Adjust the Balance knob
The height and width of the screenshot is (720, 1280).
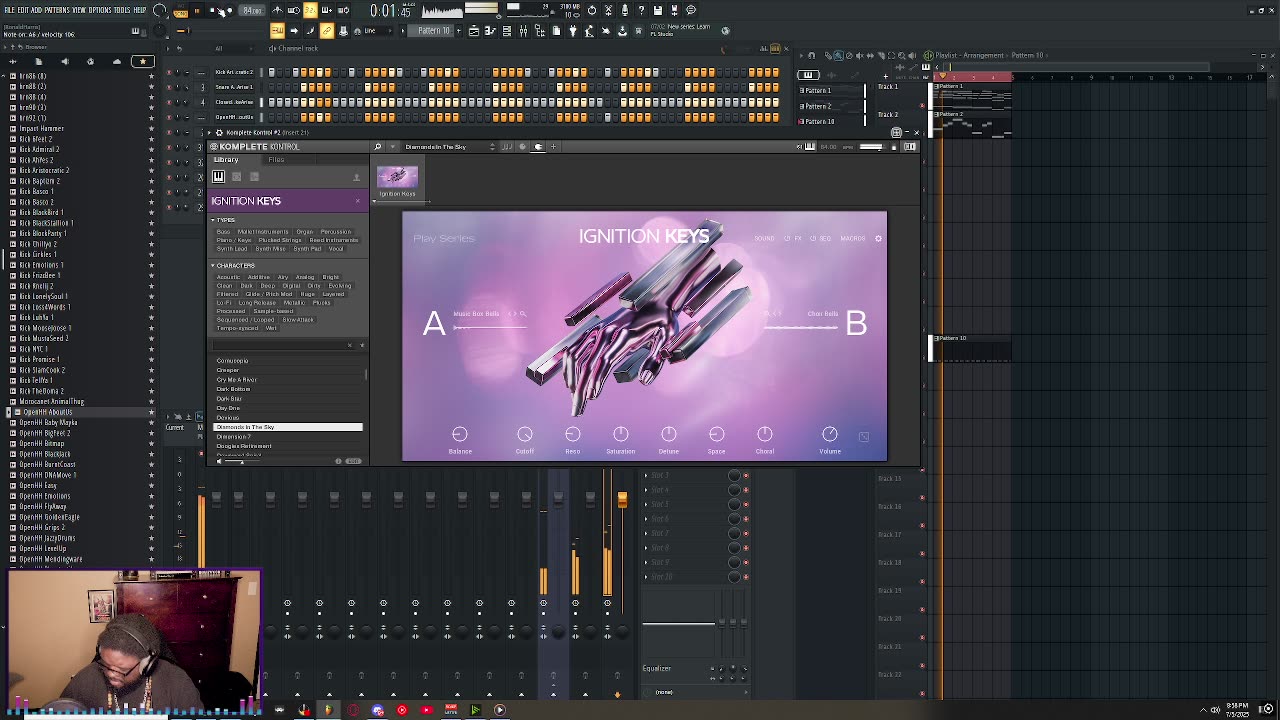click(x=460, y=434)
